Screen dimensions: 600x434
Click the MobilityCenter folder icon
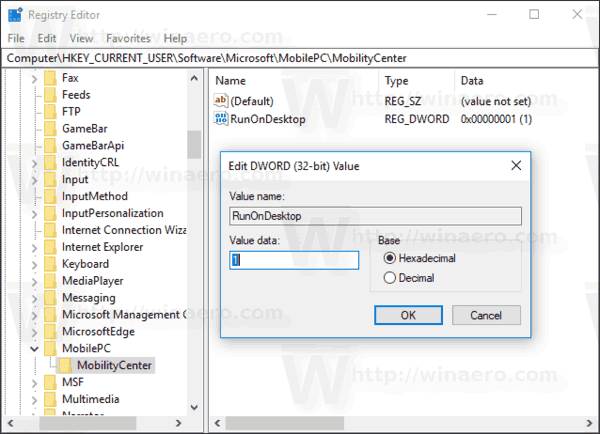pos(65,365)
